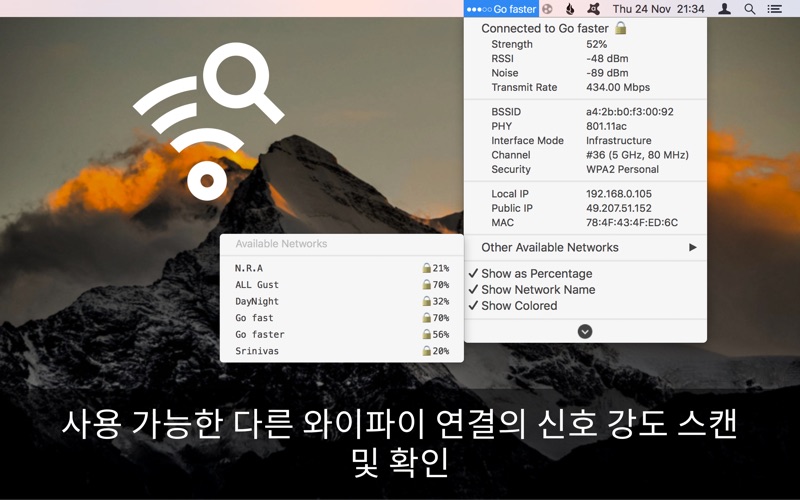Image resolution: width=800 pixels, height=500 pixels.
Task: Click the spiky creature icon in the menu bar
Action: coord(593,9)
